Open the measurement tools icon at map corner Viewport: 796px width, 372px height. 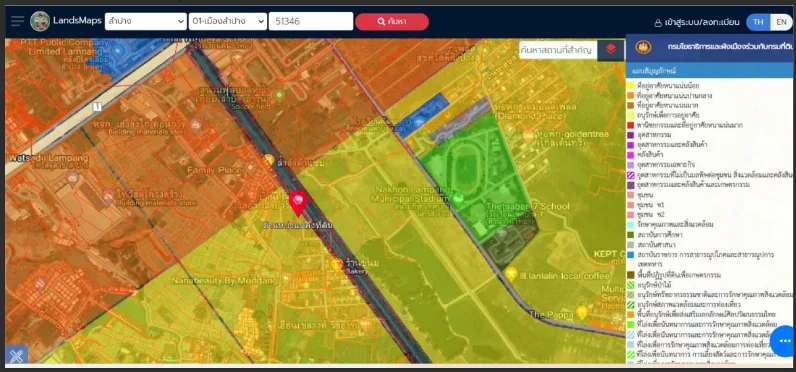(16, 355)
